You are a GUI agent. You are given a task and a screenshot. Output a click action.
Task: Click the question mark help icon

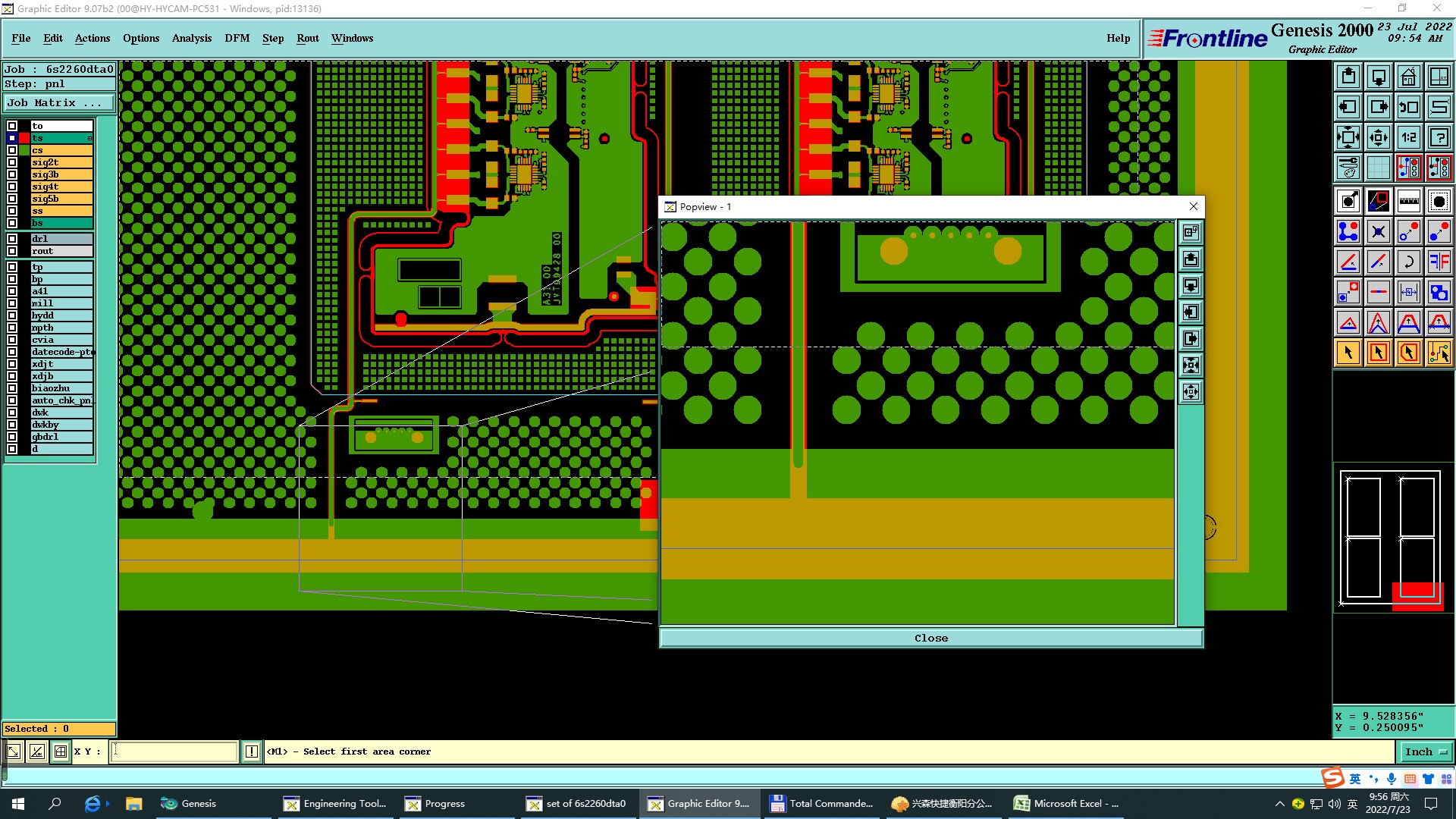click(1439, 137)
